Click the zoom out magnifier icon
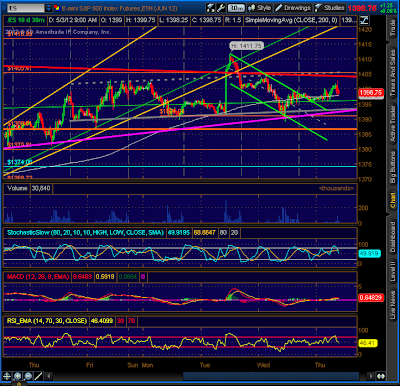Image resolution: width=400 pixels, height=386 pixels. [x=28, y=376]
